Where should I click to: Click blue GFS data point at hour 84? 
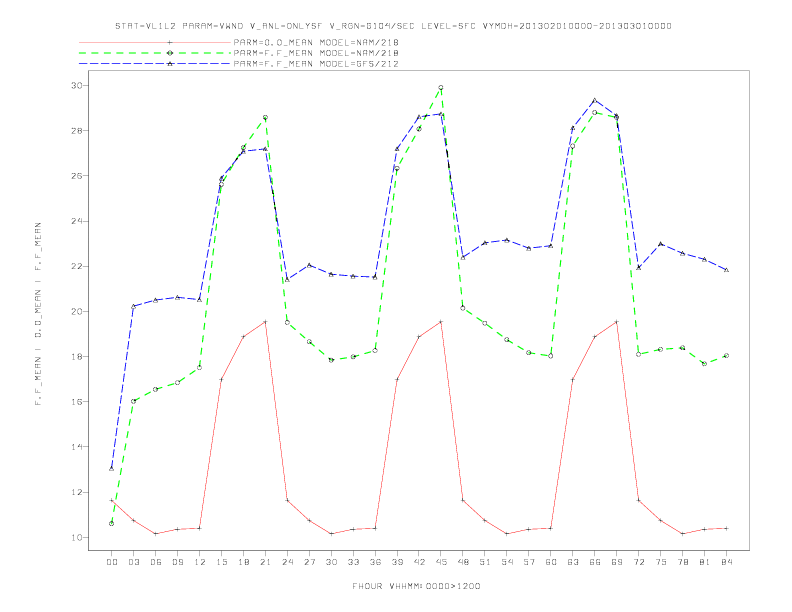click(x=726, y=270)
